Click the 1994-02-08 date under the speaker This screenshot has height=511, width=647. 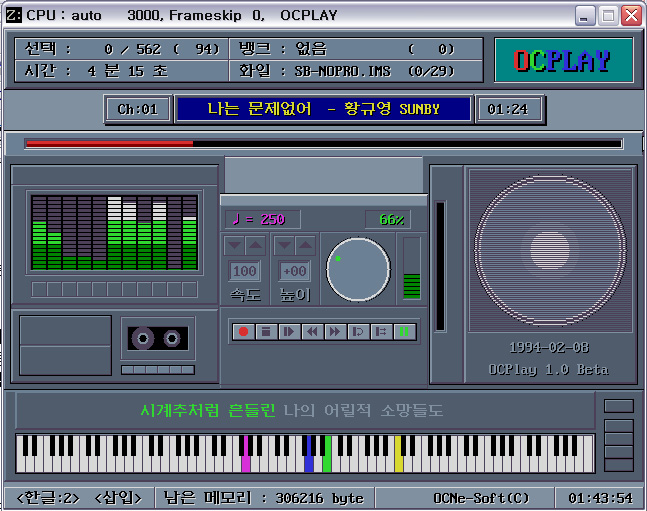click(x=549, y=348)
